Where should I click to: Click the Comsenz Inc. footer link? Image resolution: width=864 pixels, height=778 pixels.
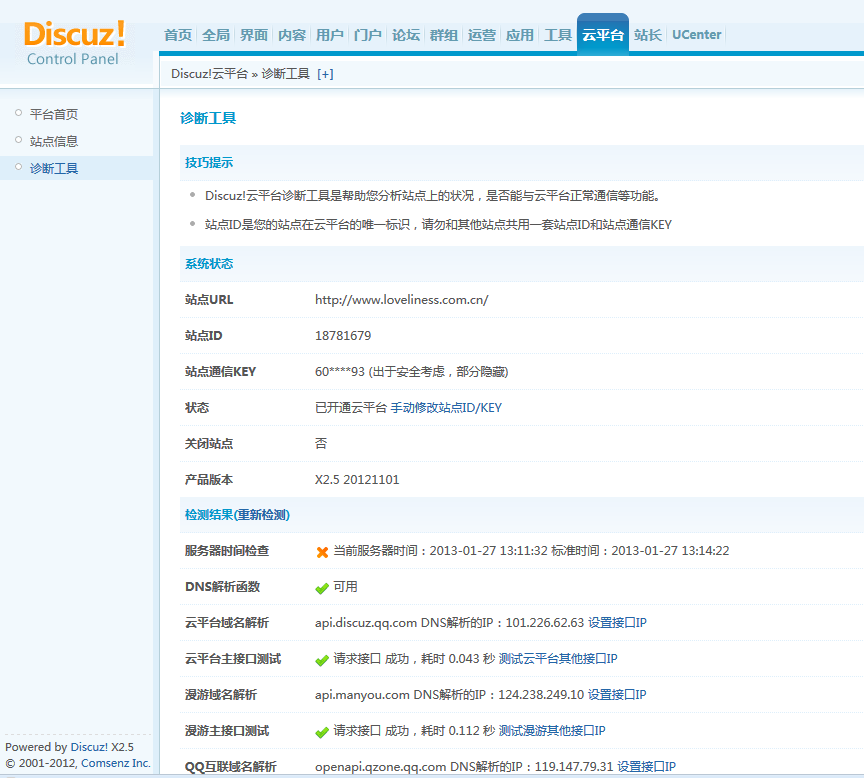[116, 763]
